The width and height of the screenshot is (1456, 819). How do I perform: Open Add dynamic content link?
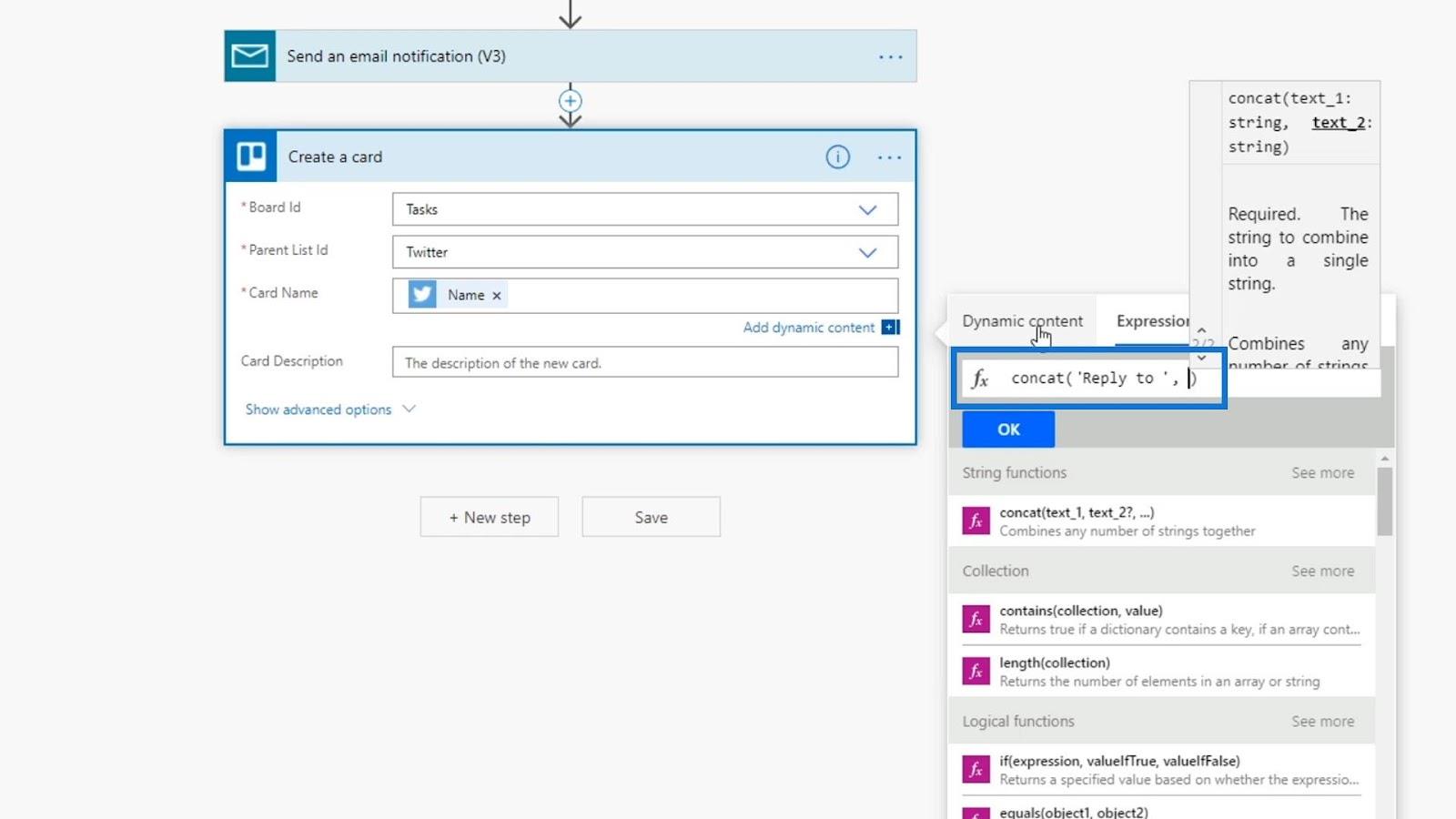point(808,327)
